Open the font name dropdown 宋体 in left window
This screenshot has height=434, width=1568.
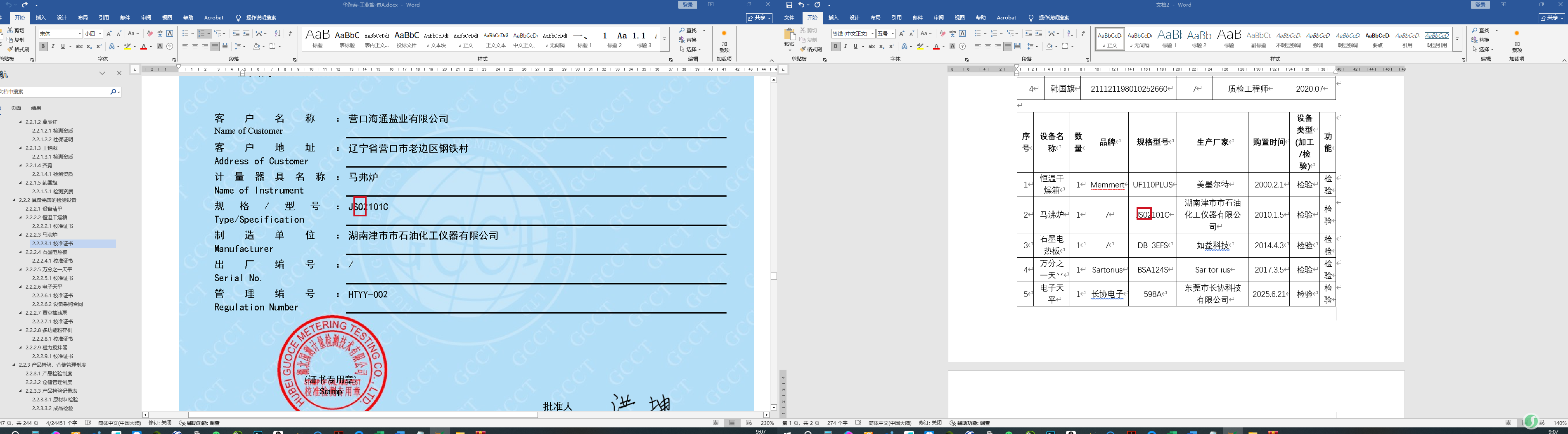pos(80,33)
